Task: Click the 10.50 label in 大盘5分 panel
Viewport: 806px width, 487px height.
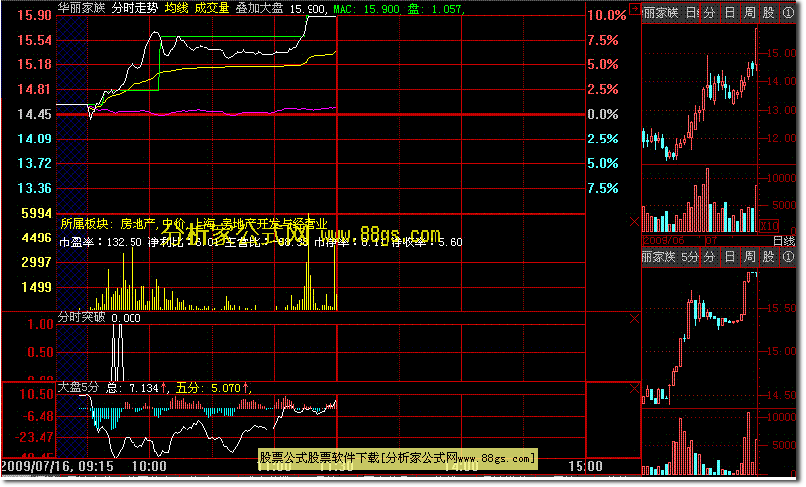Action: point(36,394)
